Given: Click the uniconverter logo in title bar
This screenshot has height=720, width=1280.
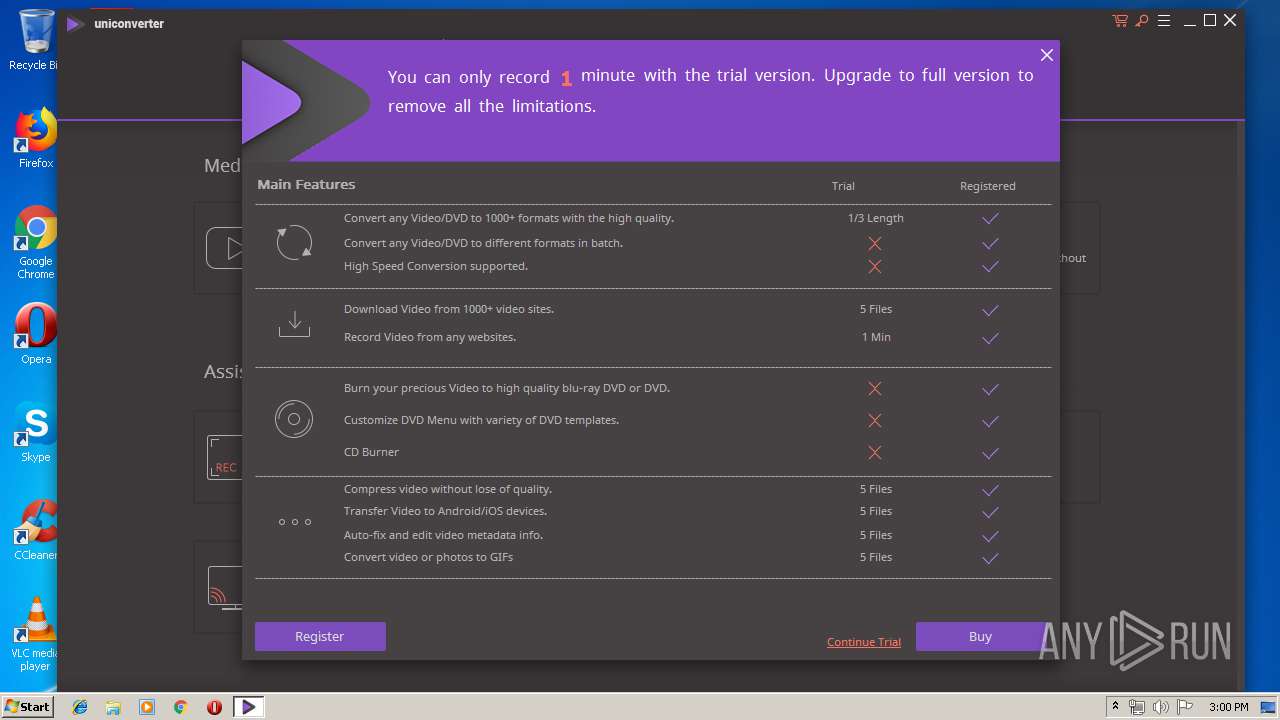Looking at the screenshot, I should coord(74,23).
